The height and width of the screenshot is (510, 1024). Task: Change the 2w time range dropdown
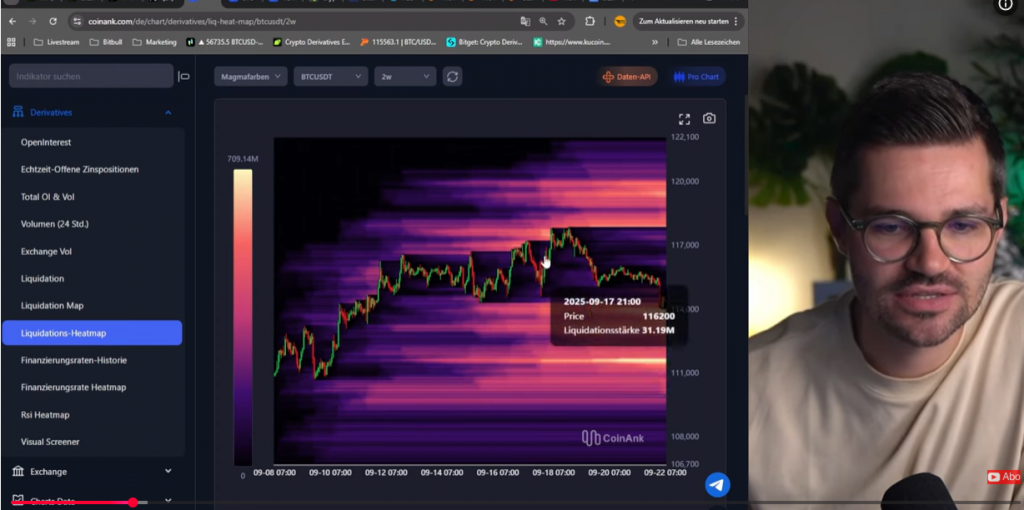[405, 77]
